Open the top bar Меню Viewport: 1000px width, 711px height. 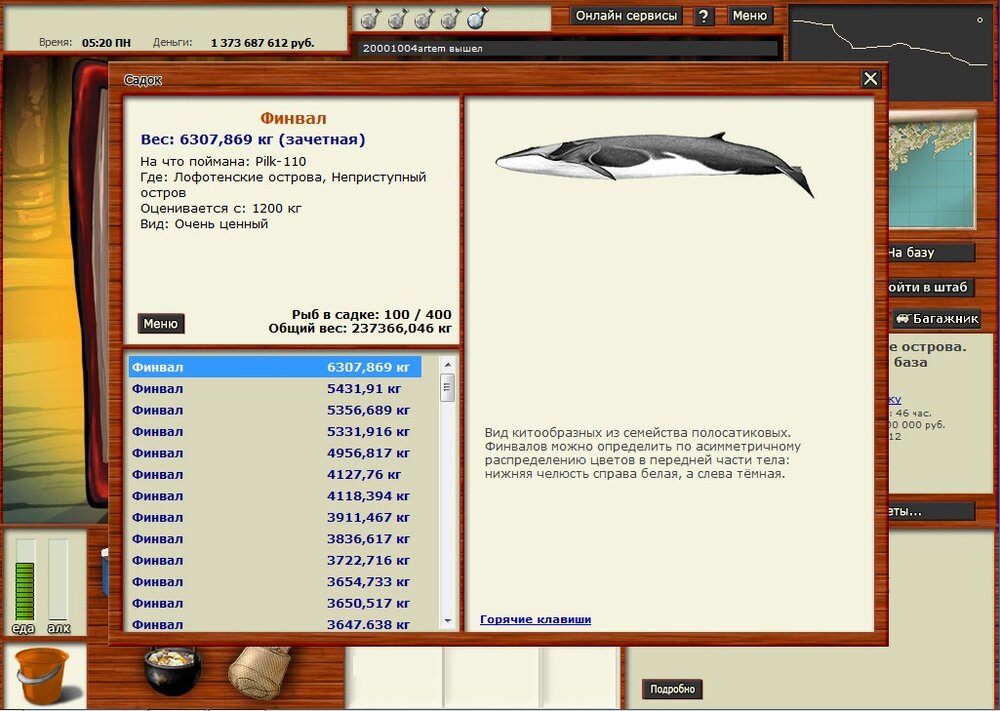click(x=750, y=16)
